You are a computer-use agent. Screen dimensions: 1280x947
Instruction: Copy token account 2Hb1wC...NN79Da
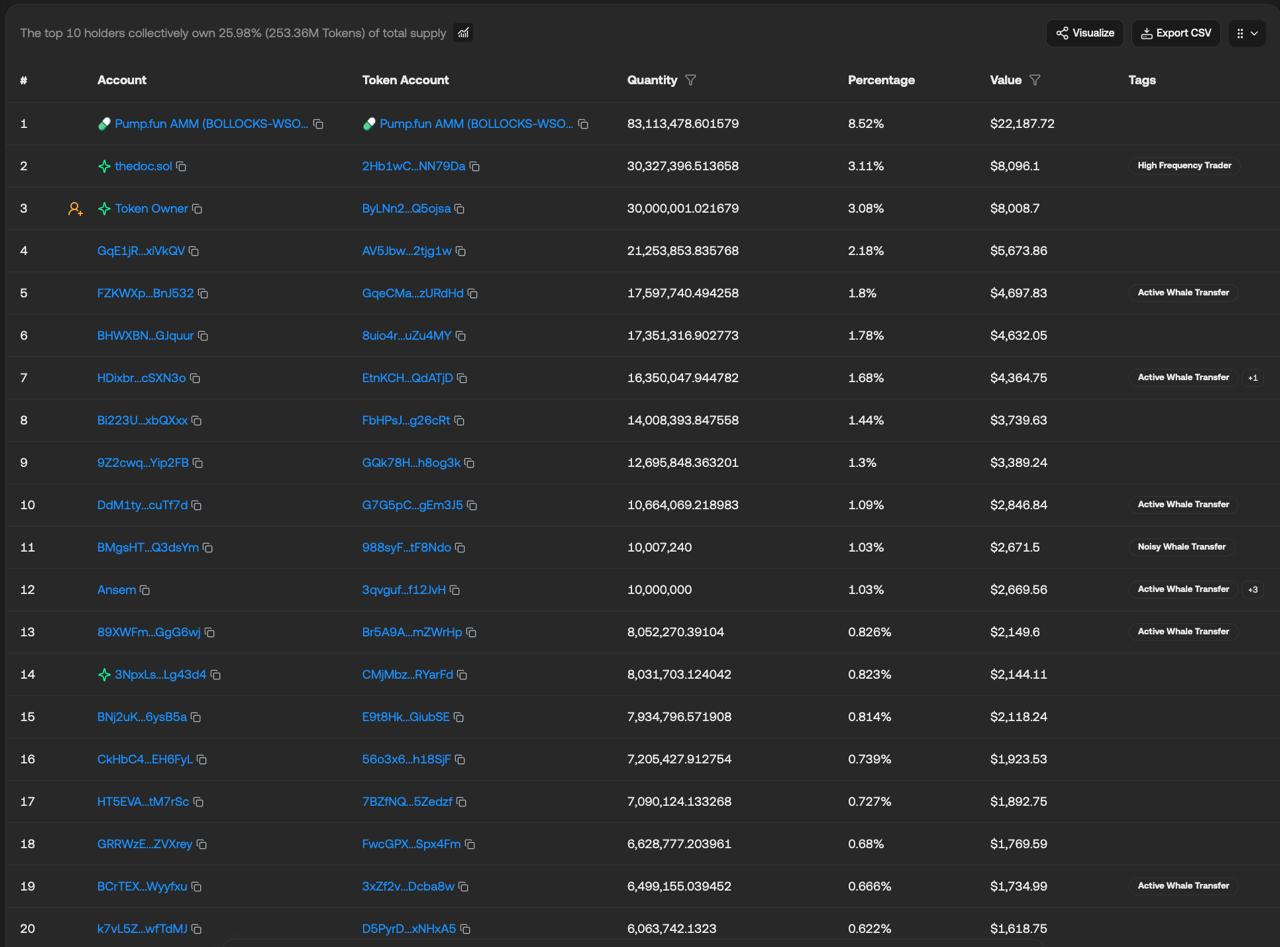[x=475, y=166]
